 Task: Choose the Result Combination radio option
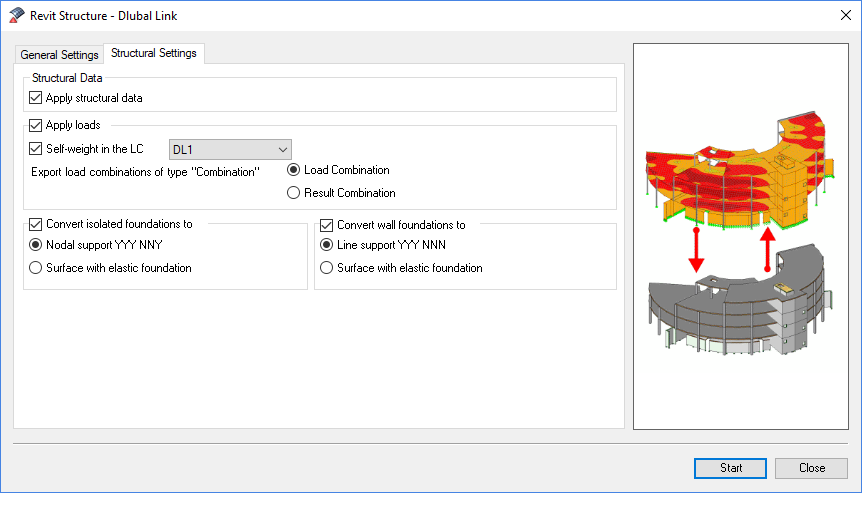294,193
